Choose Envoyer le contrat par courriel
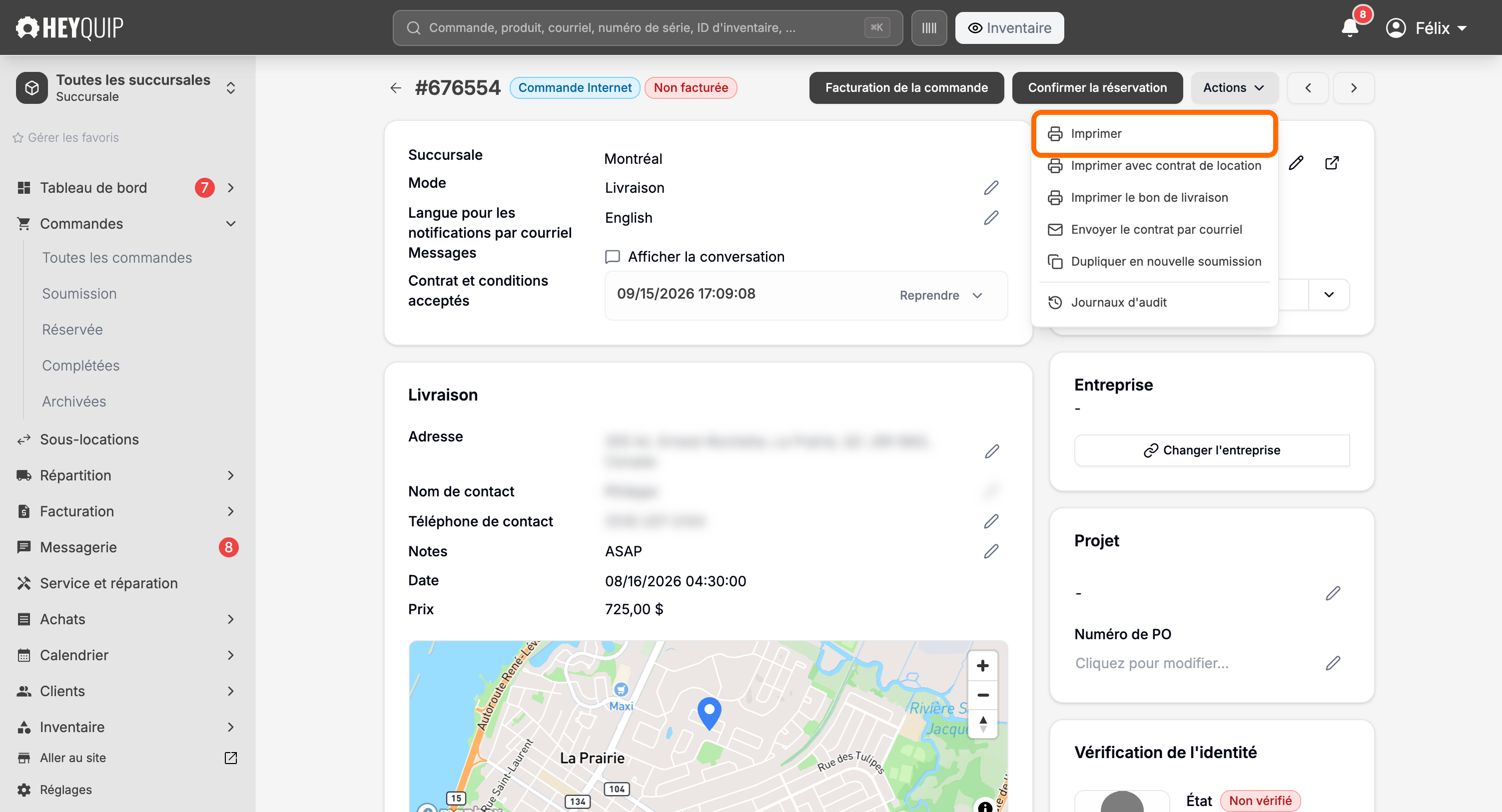1502x812 pixels. pyautogui.click(x=1155, y=230)
